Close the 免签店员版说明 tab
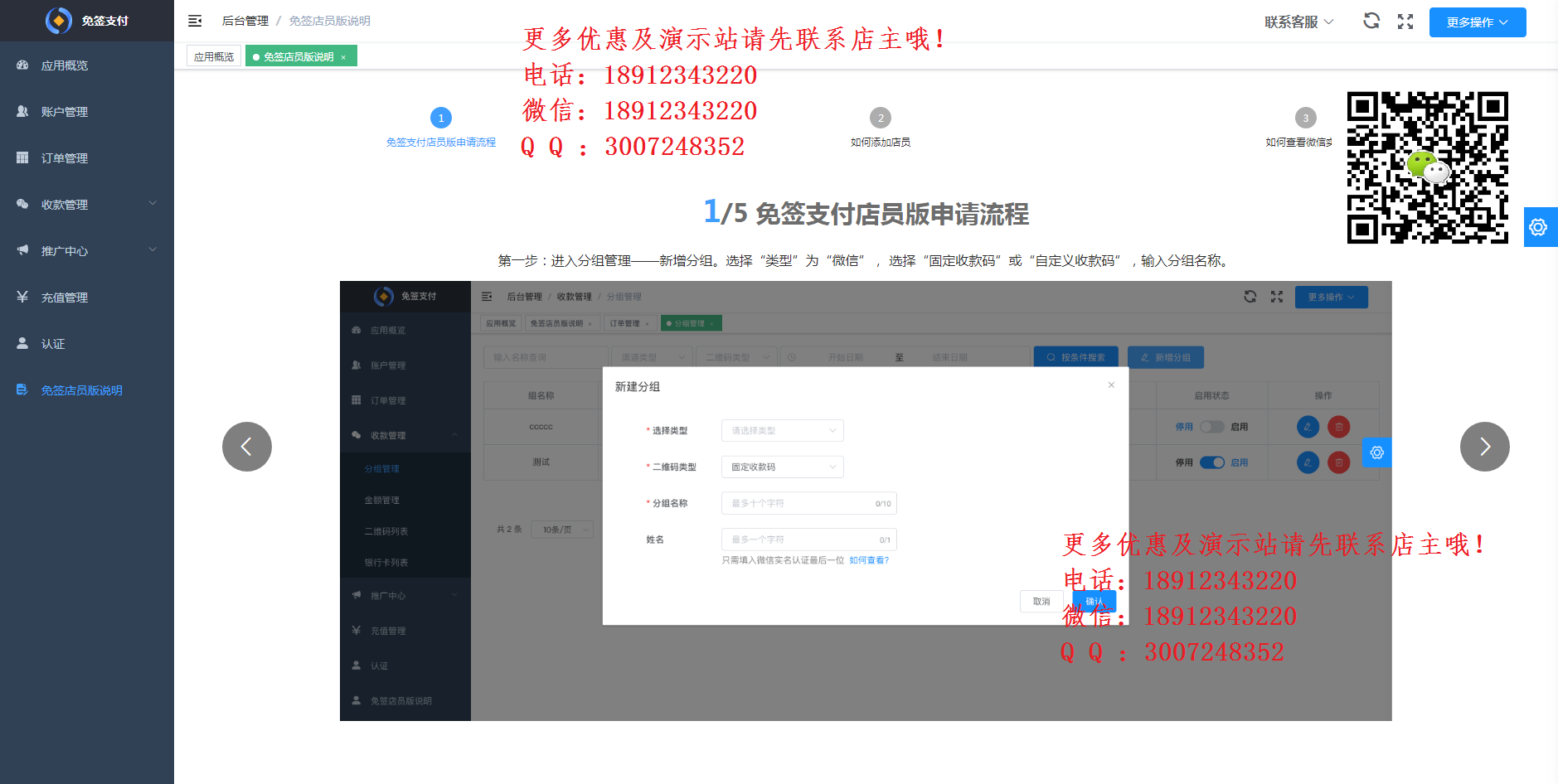 pyautogui.click(x=343, y=57)
